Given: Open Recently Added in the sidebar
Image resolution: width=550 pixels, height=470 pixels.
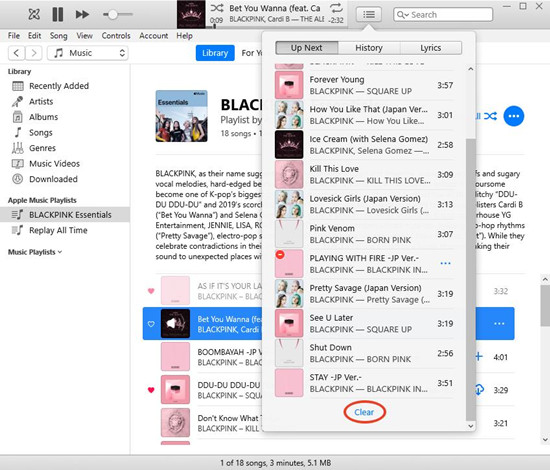Looking at the screenshot, I should click(59, 86).
